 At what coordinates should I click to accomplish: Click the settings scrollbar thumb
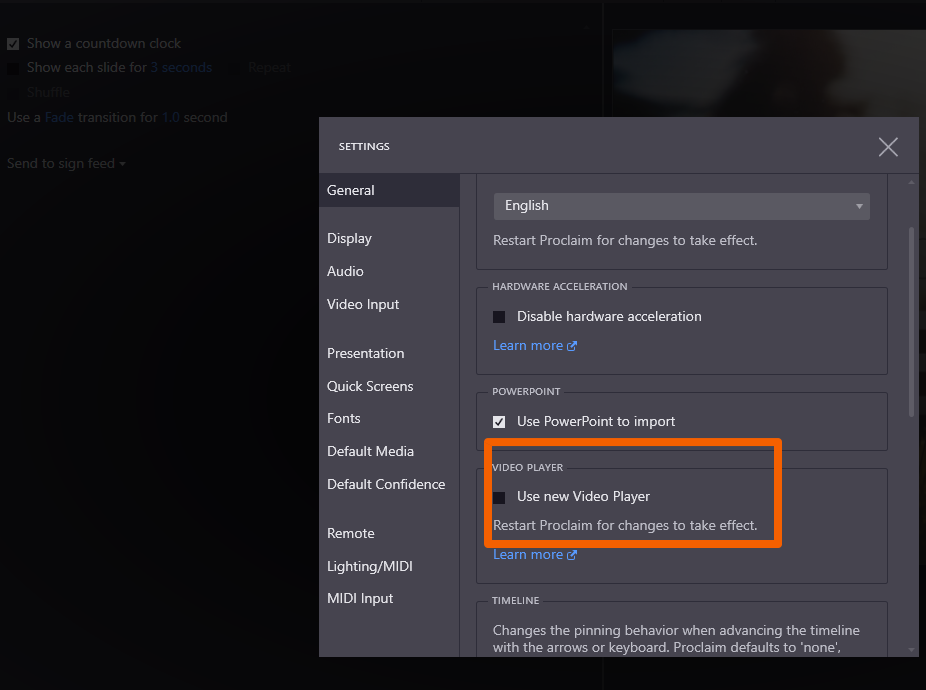click(911, 323)
